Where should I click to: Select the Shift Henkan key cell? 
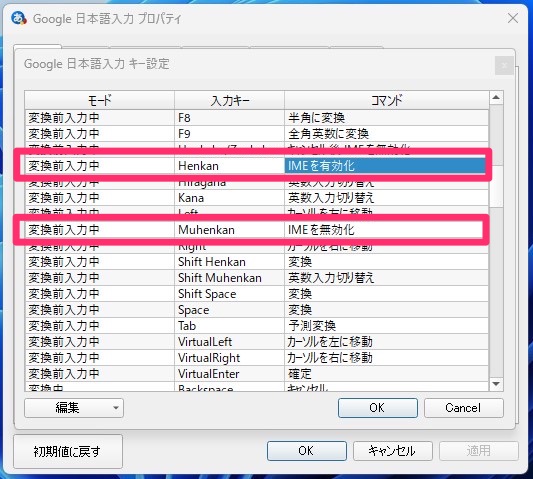[229, 262]
